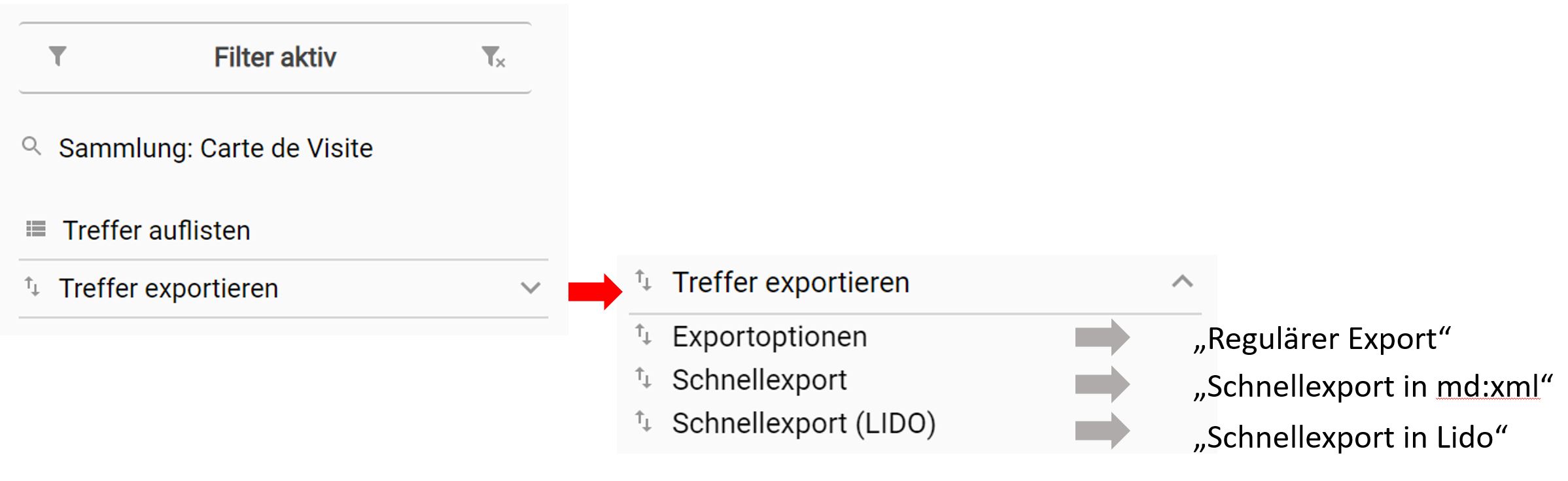
Task: Clear the active filter with the funnel-x icon
Action: pos(493,58)
